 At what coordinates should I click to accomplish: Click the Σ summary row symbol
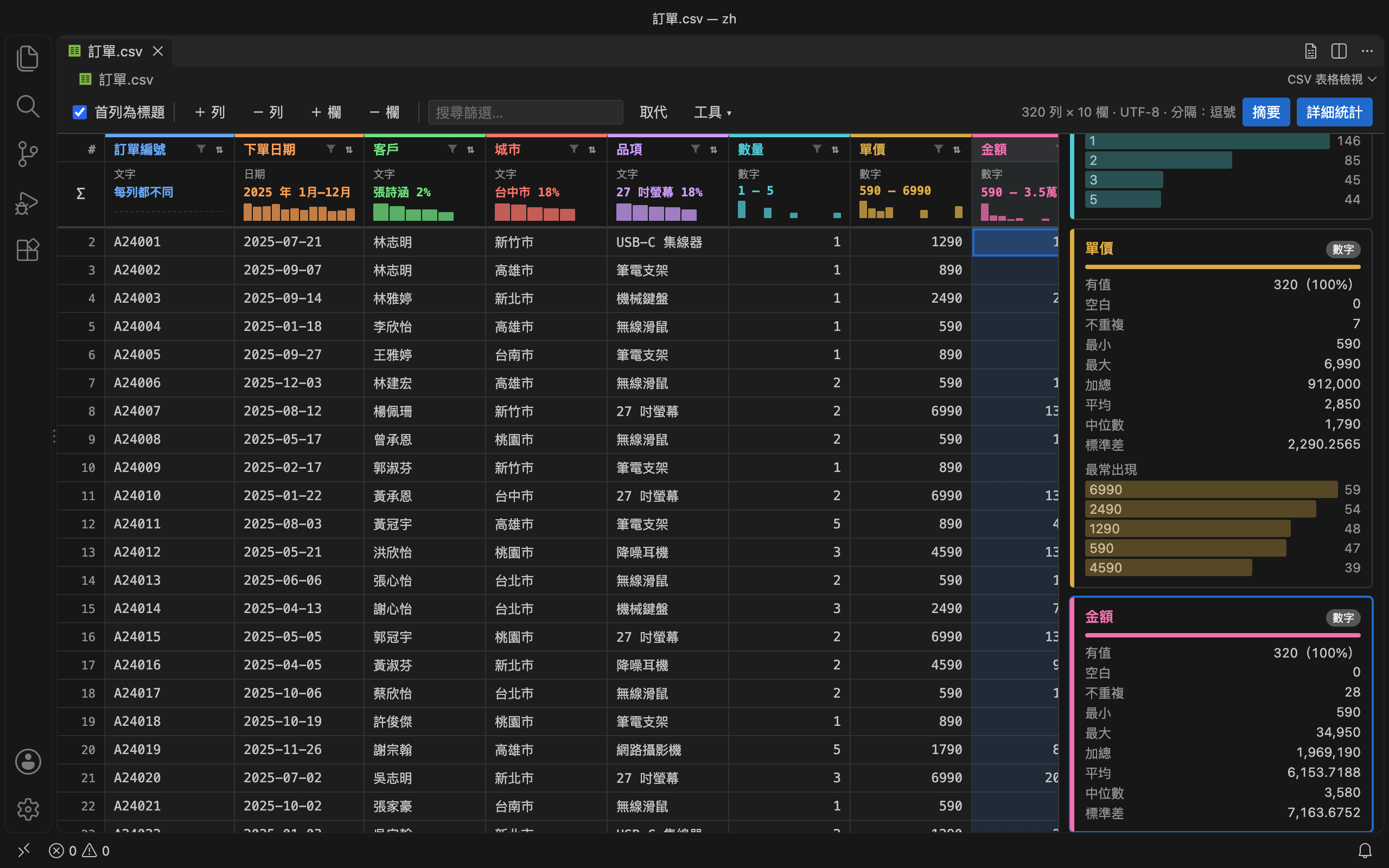(x=81, y=194)
